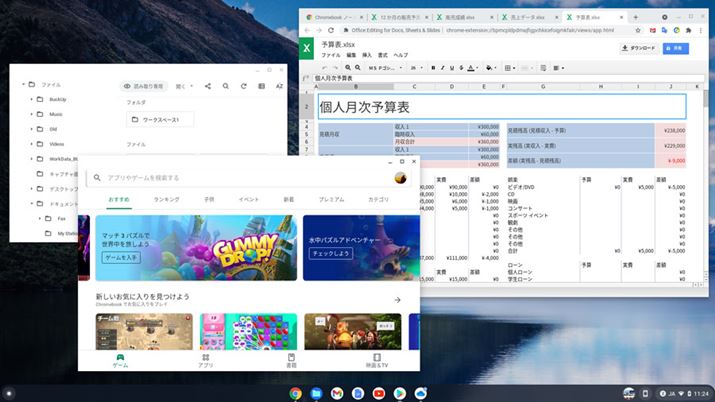Switch to カテゴリ tab in Play Store

378,200
